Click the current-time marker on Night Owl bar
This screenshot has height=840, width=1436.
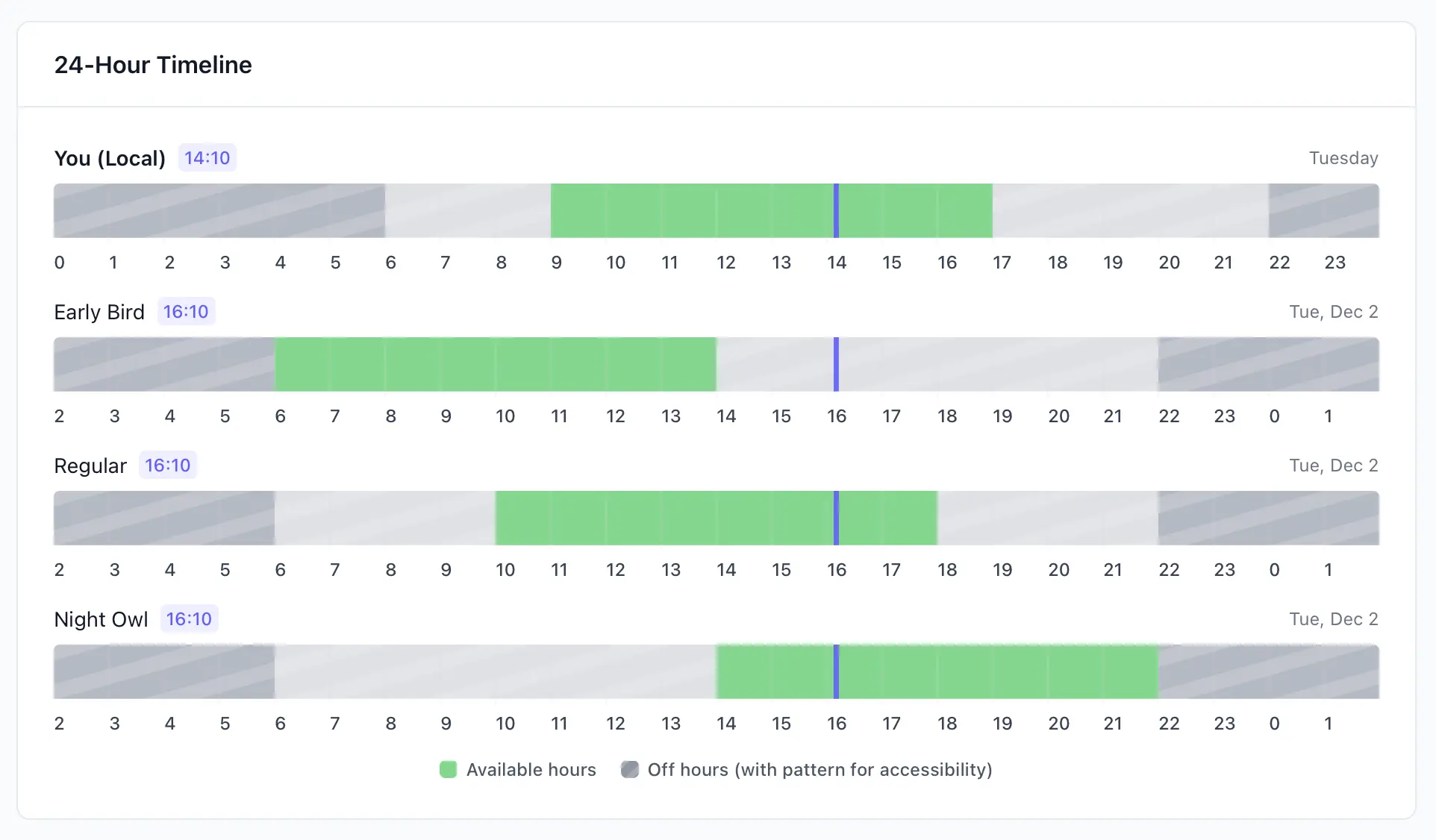(836, 672)
